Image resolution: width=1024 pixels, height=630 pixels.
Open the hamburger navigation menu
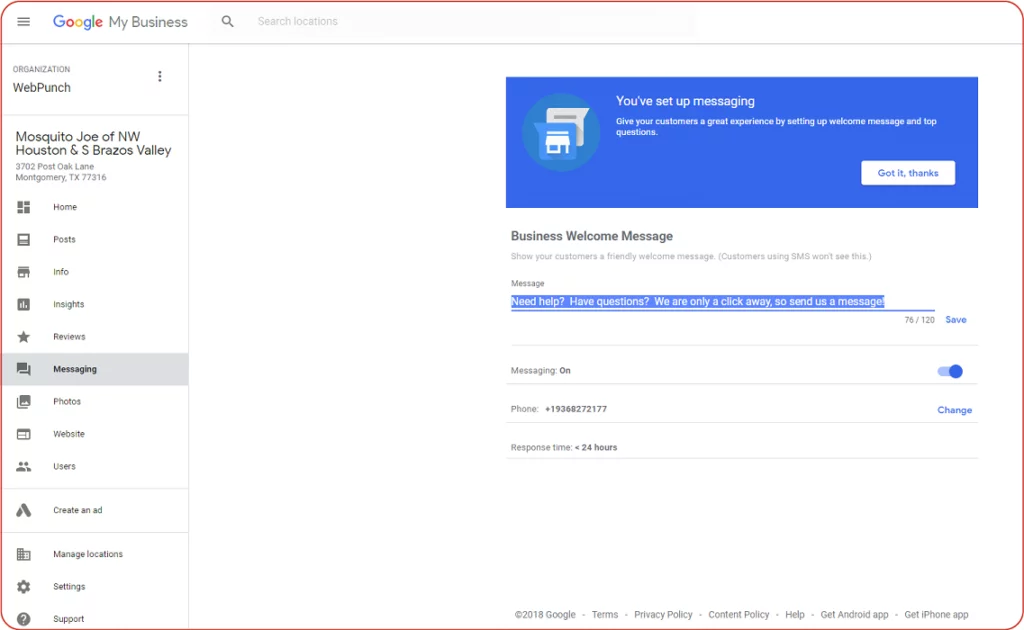coord(23,21)
